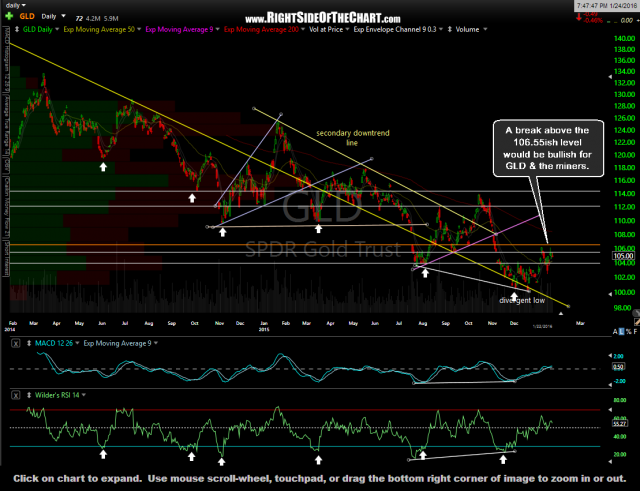
Task: Click the www.RightSideOfTheChart.com link
Action: 323,18
